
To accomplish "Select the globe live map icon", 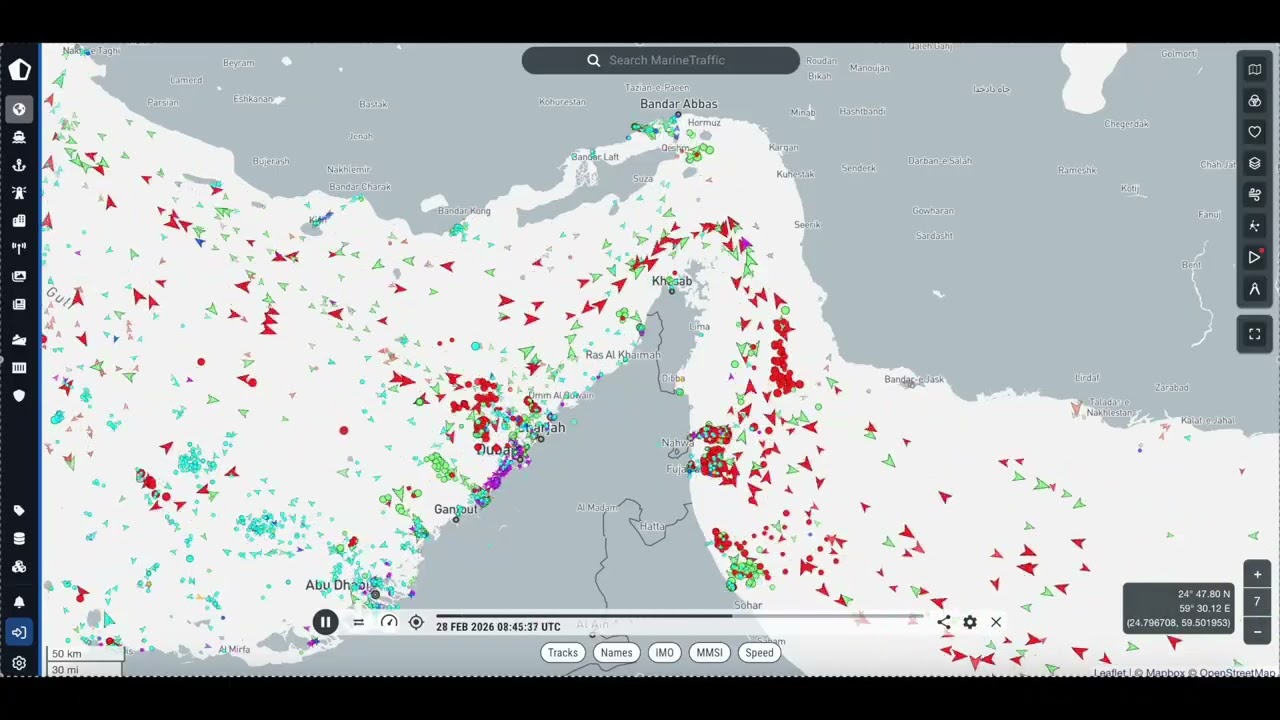I will coord(19,109).
